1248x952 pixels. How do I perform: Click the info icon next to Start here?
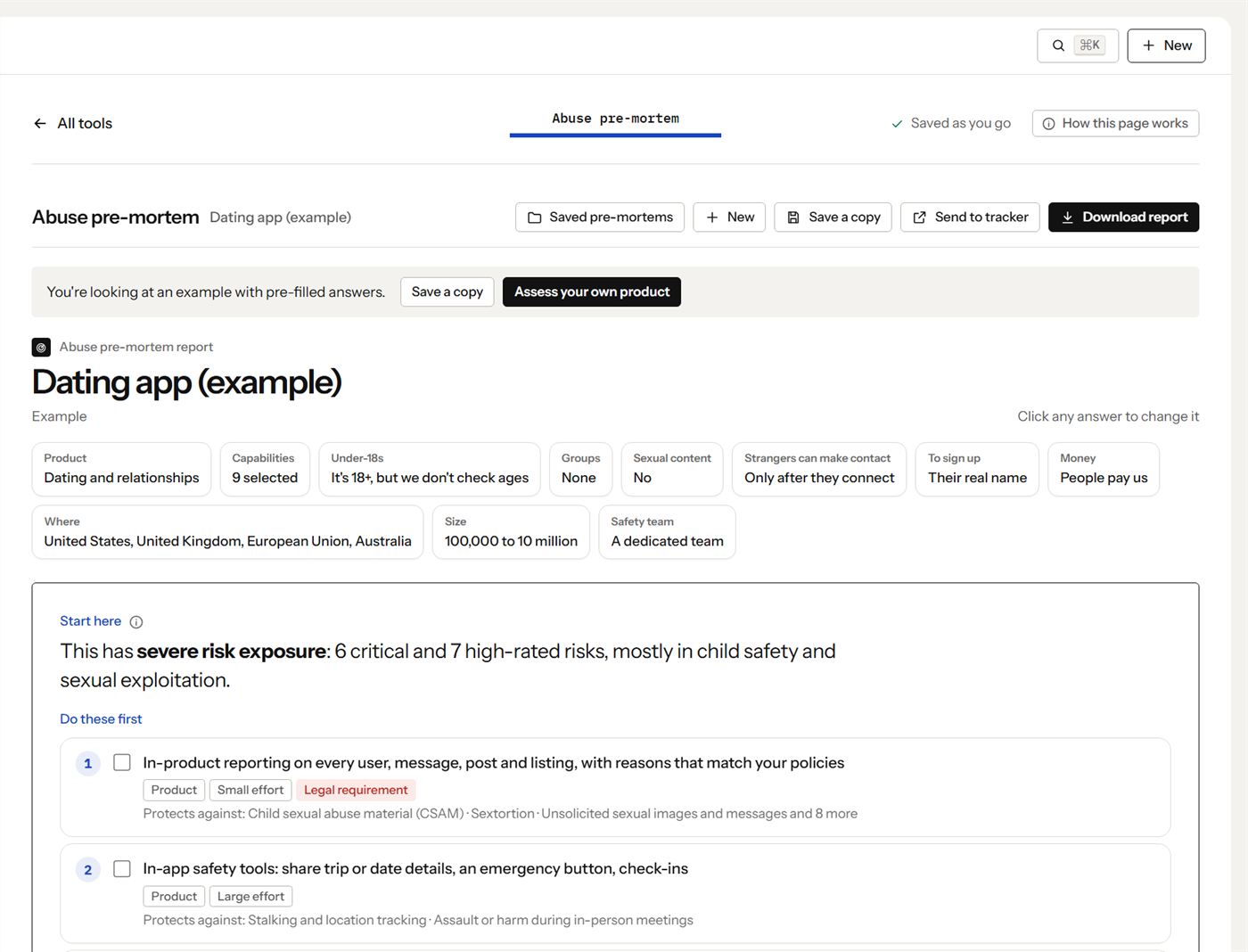pyautogui.click(x=136, y=622)
